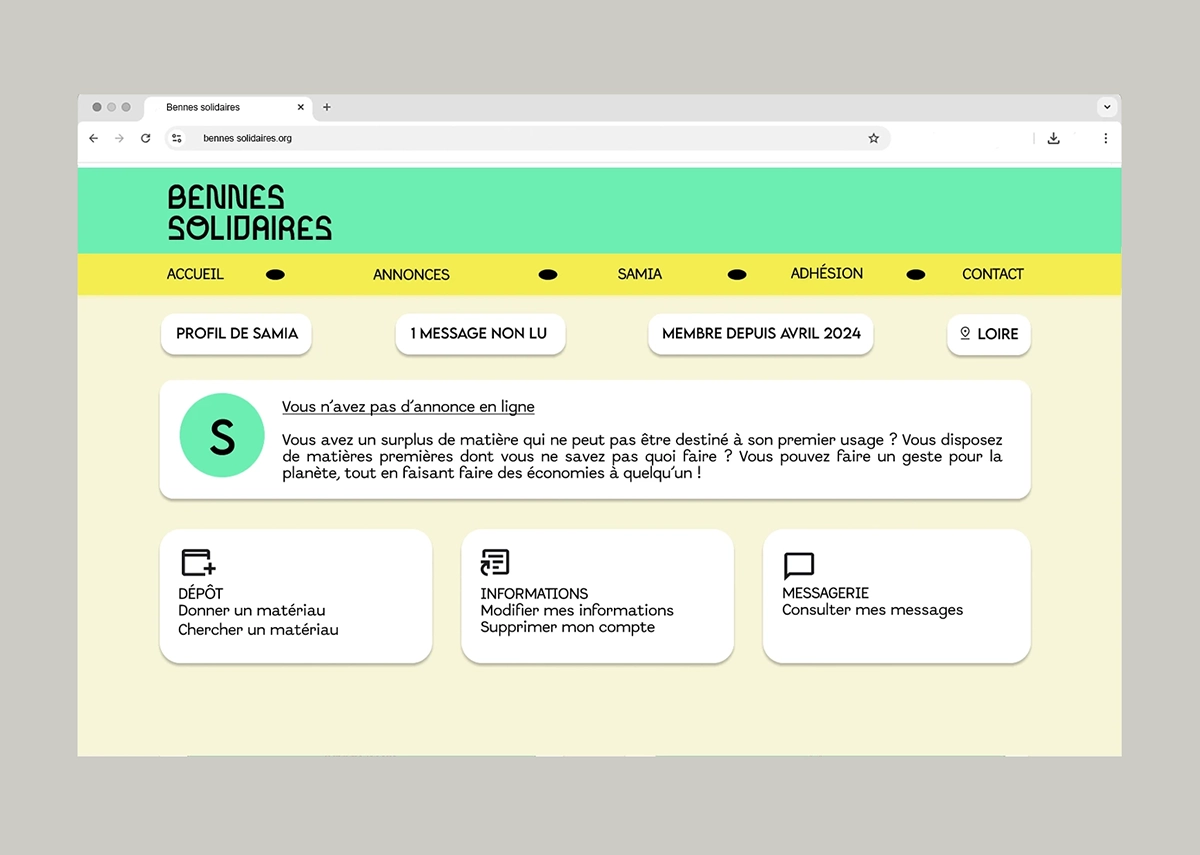Click the Profil de Samia button
The width and height of the screenshot is (1200, 855).
[x=237, y=334]
